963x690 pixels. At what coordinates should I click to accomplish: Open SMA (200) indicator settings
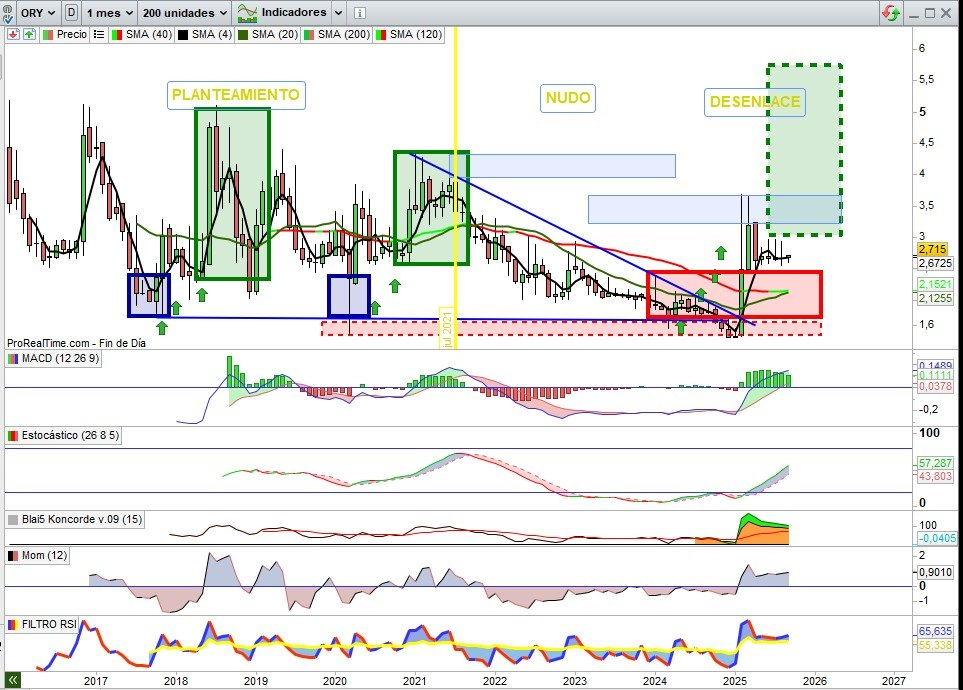coord(337,34)
